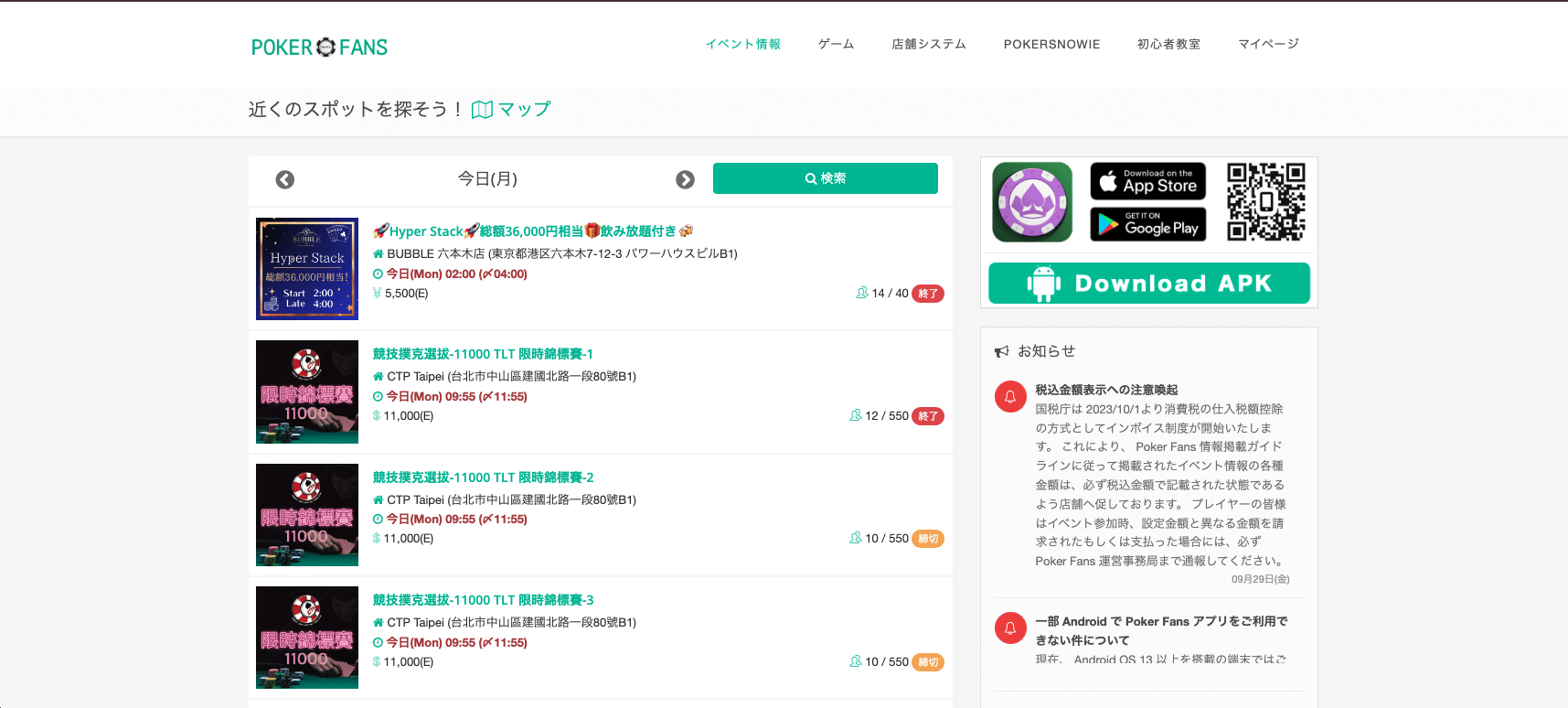
Task: Click home icon on 限時錦標賽-2 venue
Action: click(x=378, y=499)
